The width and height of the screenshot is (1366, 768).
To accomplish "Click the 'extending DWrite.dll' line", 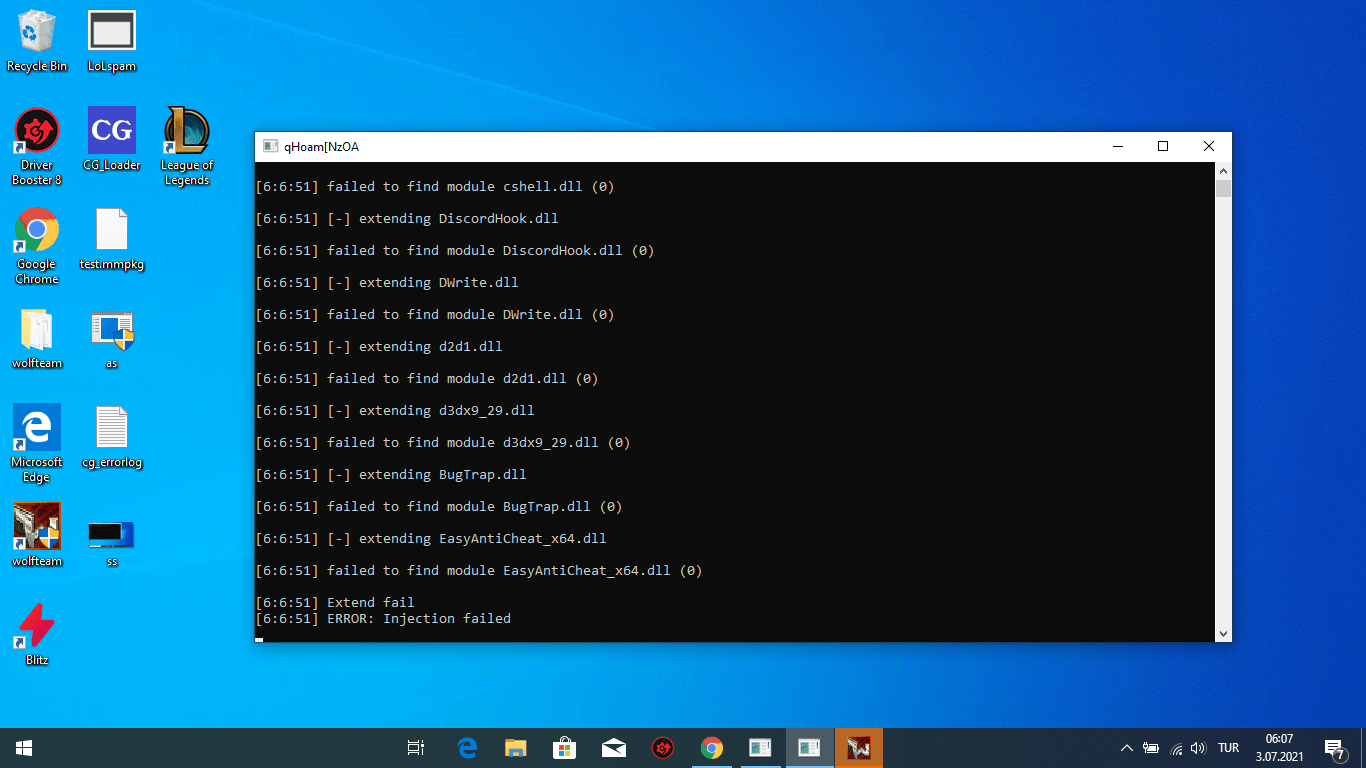I will click(x=386, y=283).
